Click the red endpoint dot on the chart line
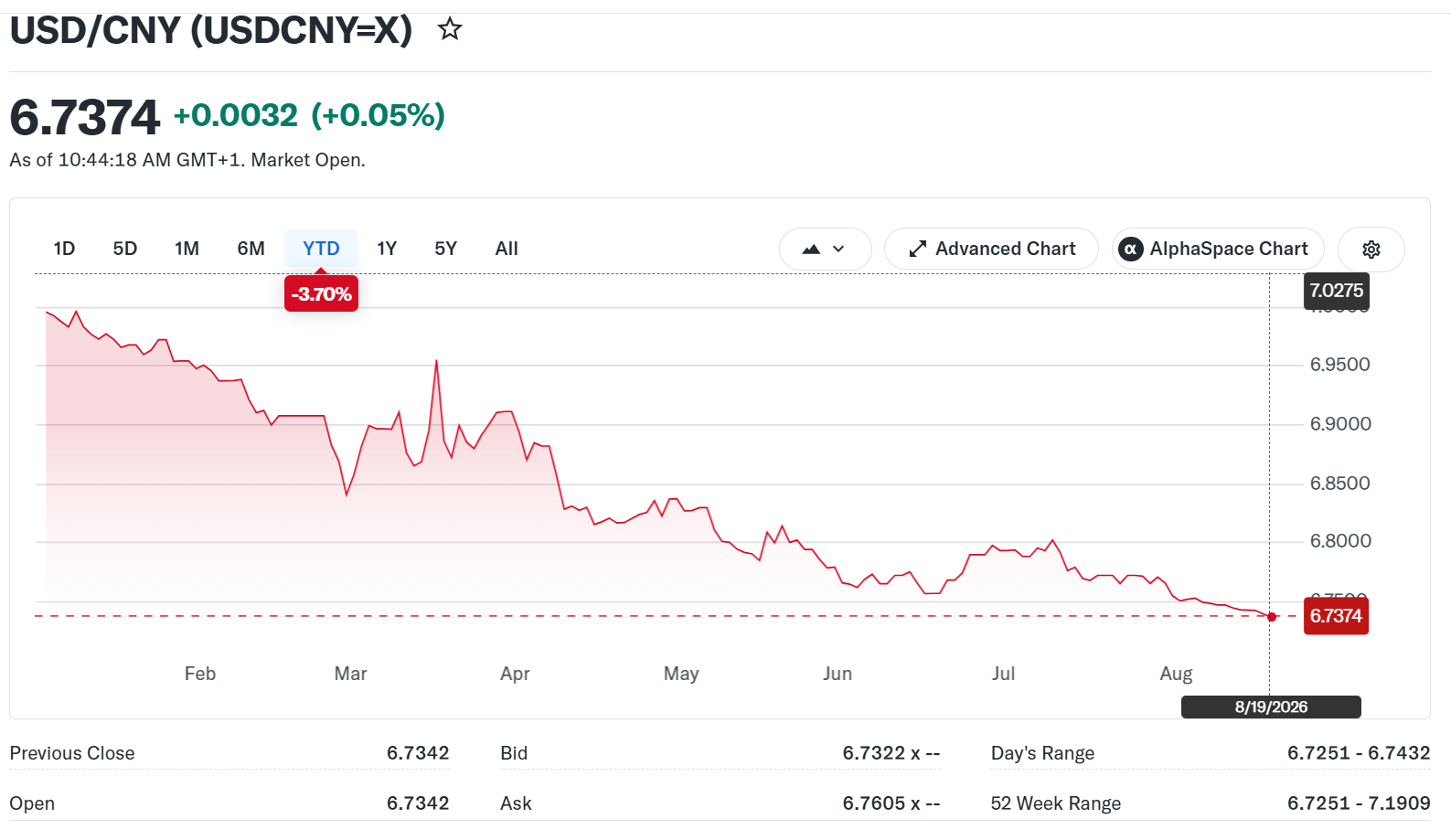 pyautogui.click(x=1272, y=617)
